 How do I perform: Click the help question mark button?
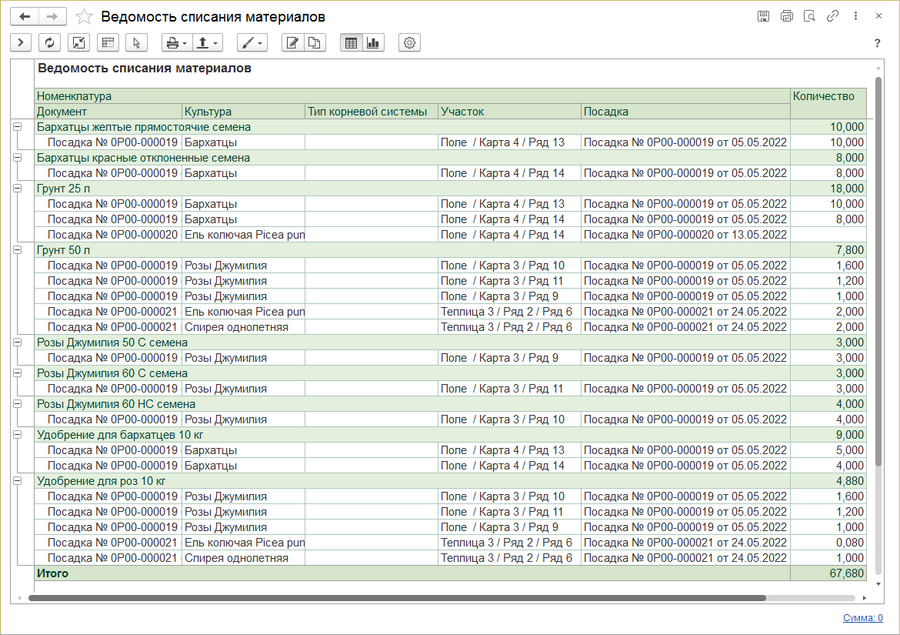click(877, 43)
